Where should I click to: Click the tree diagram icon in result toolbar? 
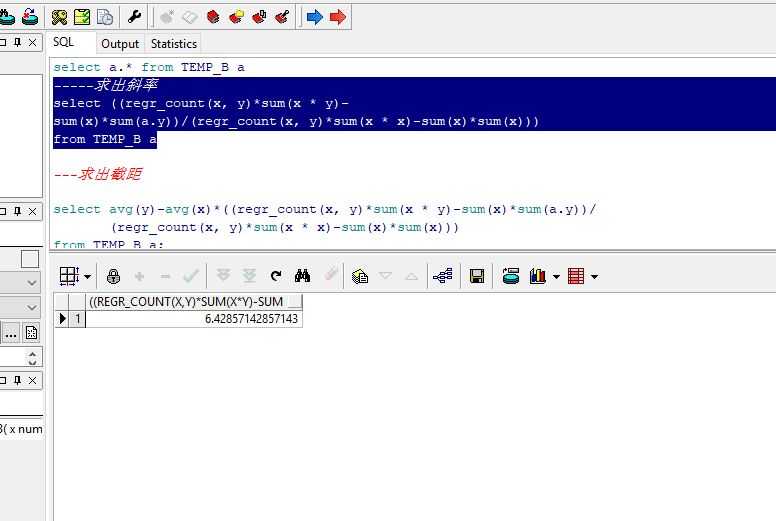pyautogui.click(x=442, y=276)
